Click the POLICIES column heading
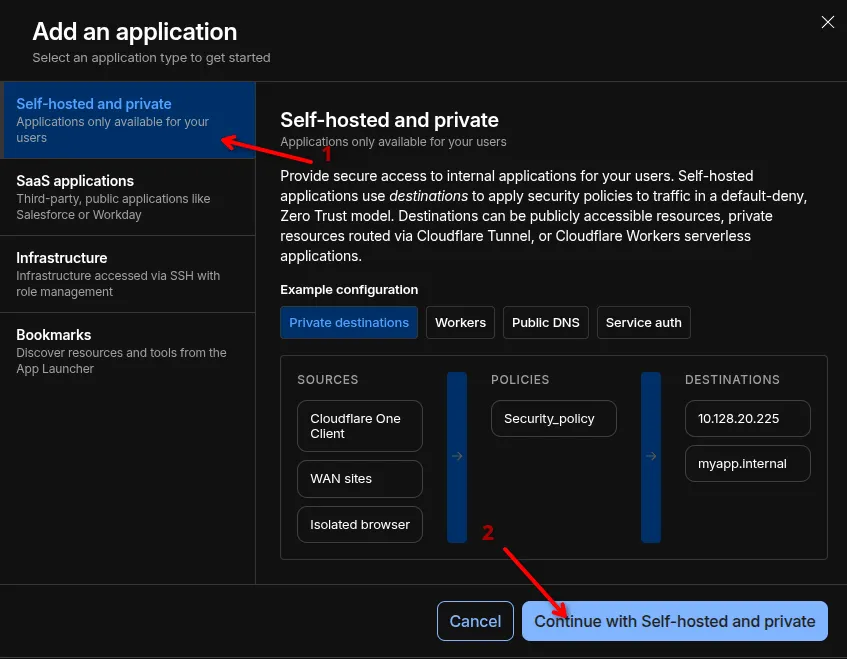 (x=520, y=380)
